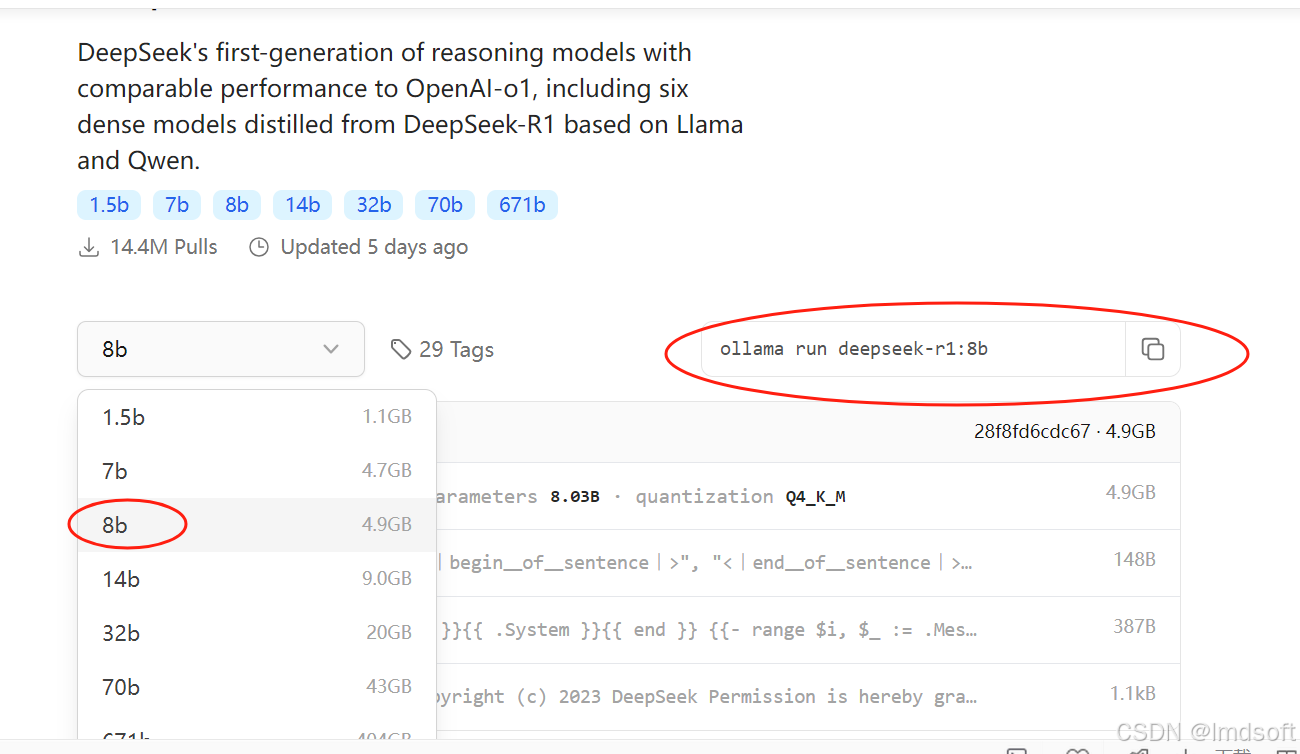Open the DeepSeek Permission license row
Image resolution: width=1300 pixels, height=754 pixels.
[x=808, y=696]
